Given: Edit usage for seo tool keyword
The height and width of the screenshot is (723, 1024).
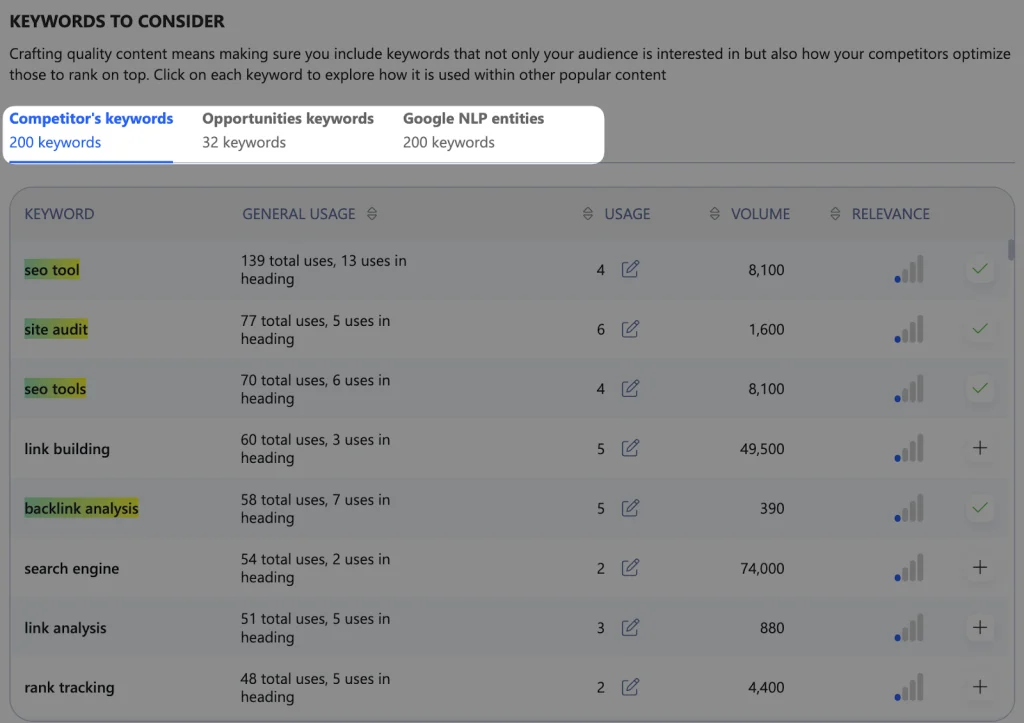Looking at the screenshot, I should tap(630, 269).
